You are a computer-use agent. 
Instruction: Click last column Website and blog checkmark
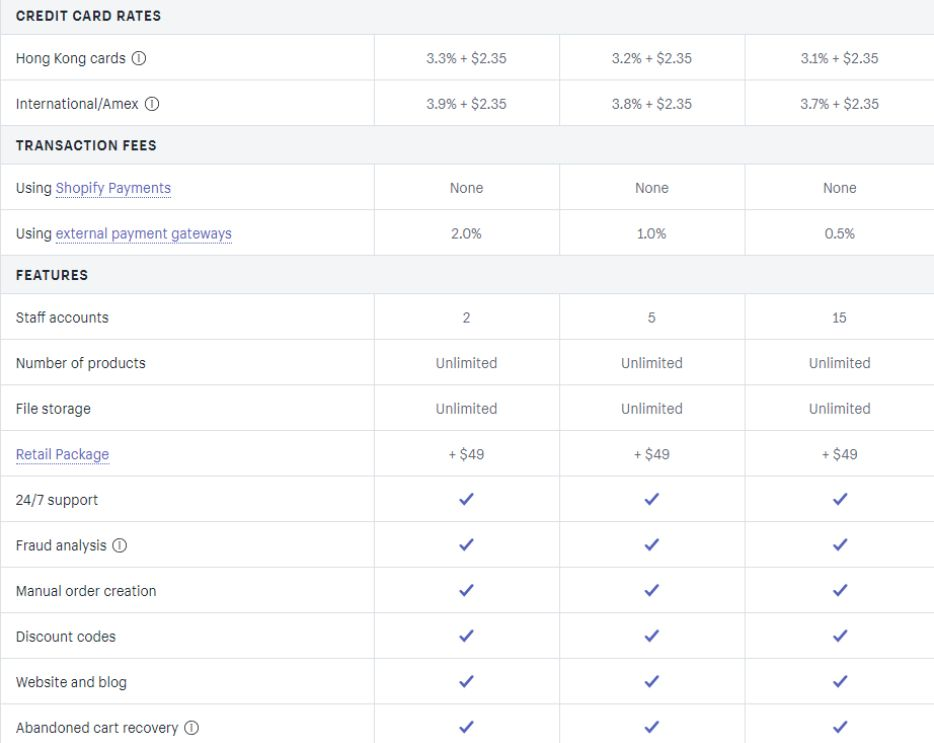tap(840, 681)
